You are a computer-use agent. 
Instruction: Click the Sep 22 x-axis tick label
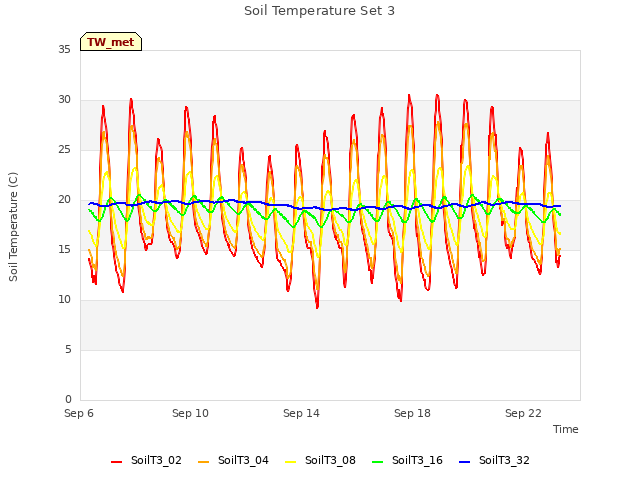pyautogui.click(x=523, y=413)
